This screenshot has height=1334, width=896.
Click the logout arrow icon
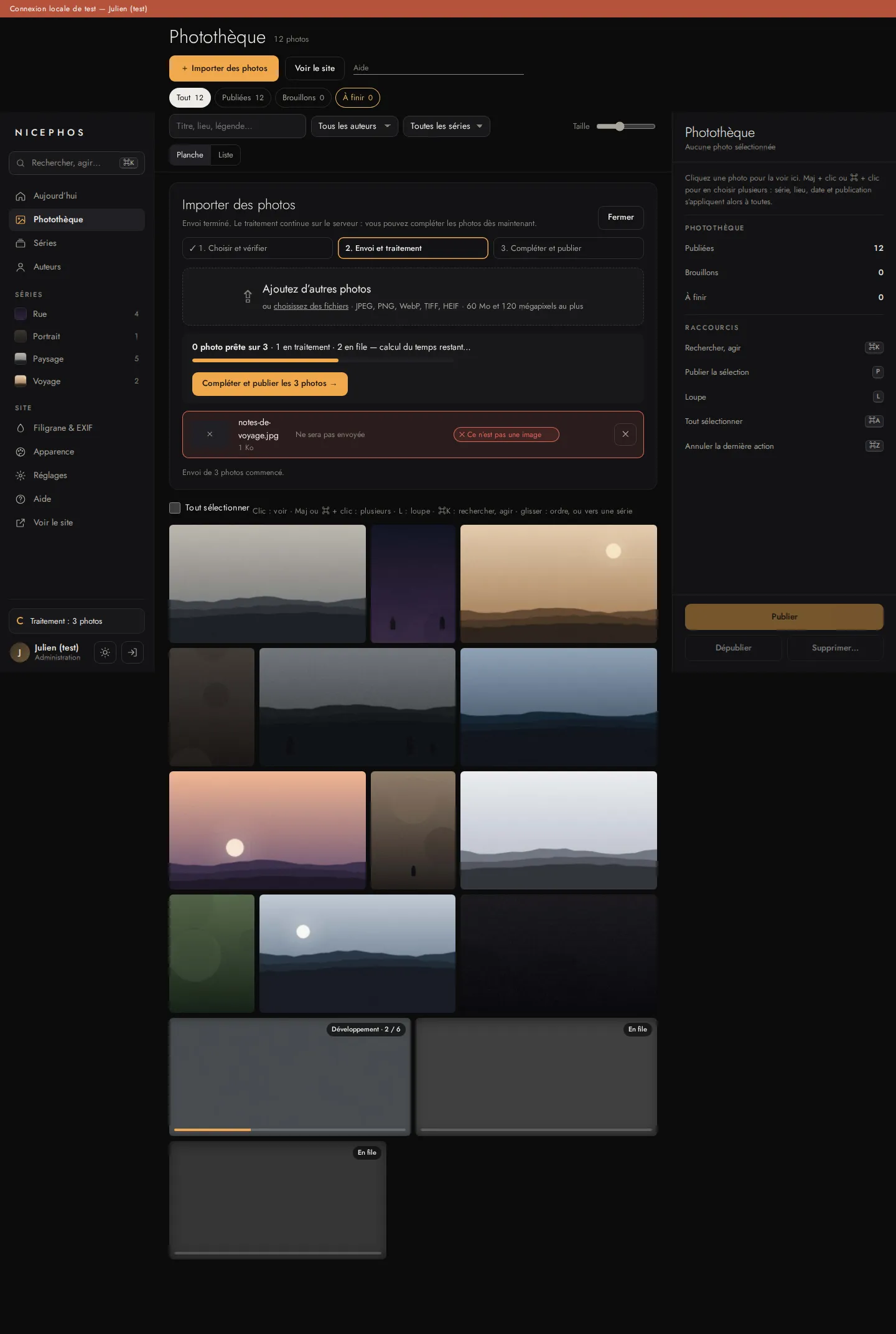coord(133,652)
